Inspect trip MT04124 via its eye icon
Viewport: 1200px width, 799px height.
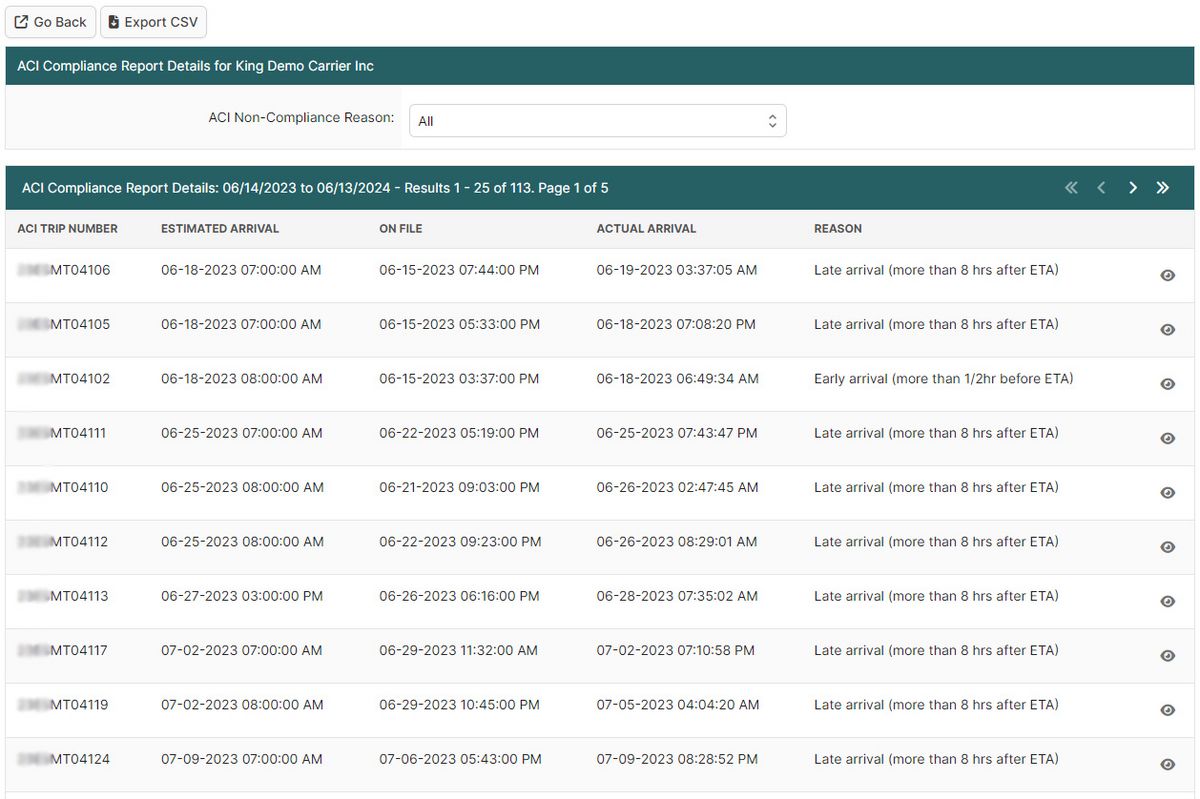[1167, 764]
